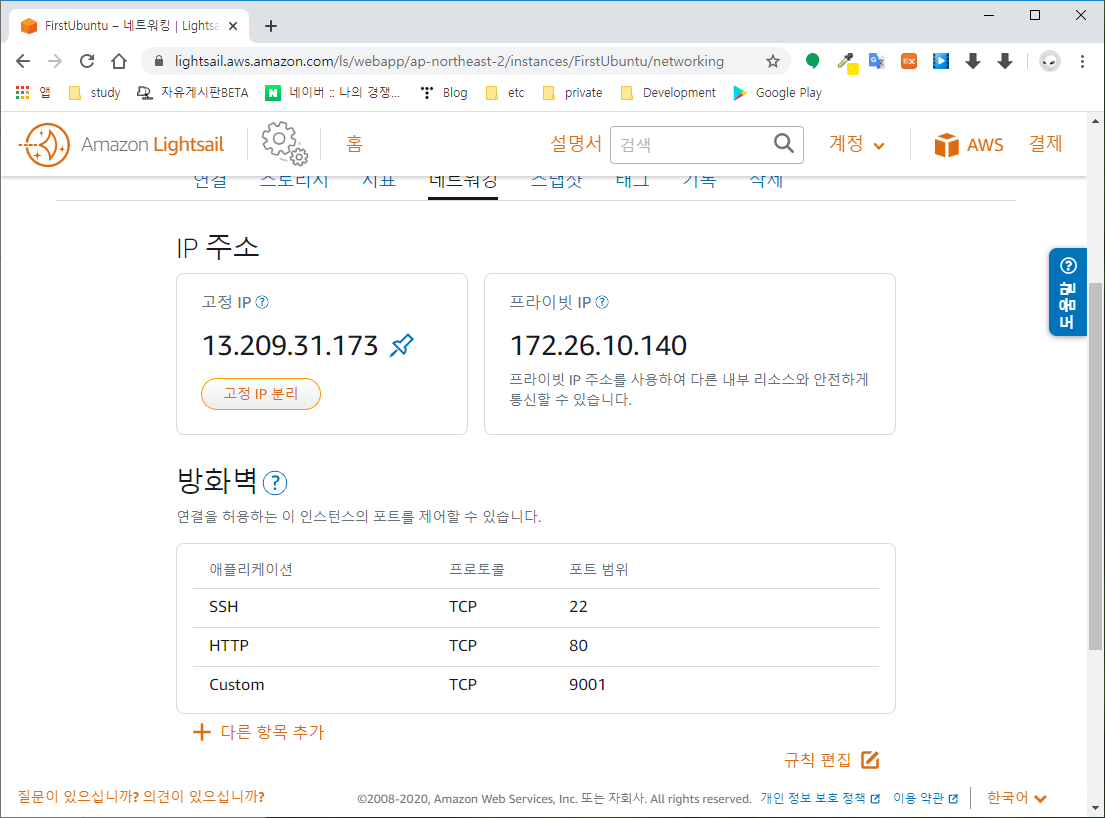Image resolution: width=1105 pixels, height=818 pixels.
Task: Open the 한국어 language dropdown
Action: tap(1016, 798)
